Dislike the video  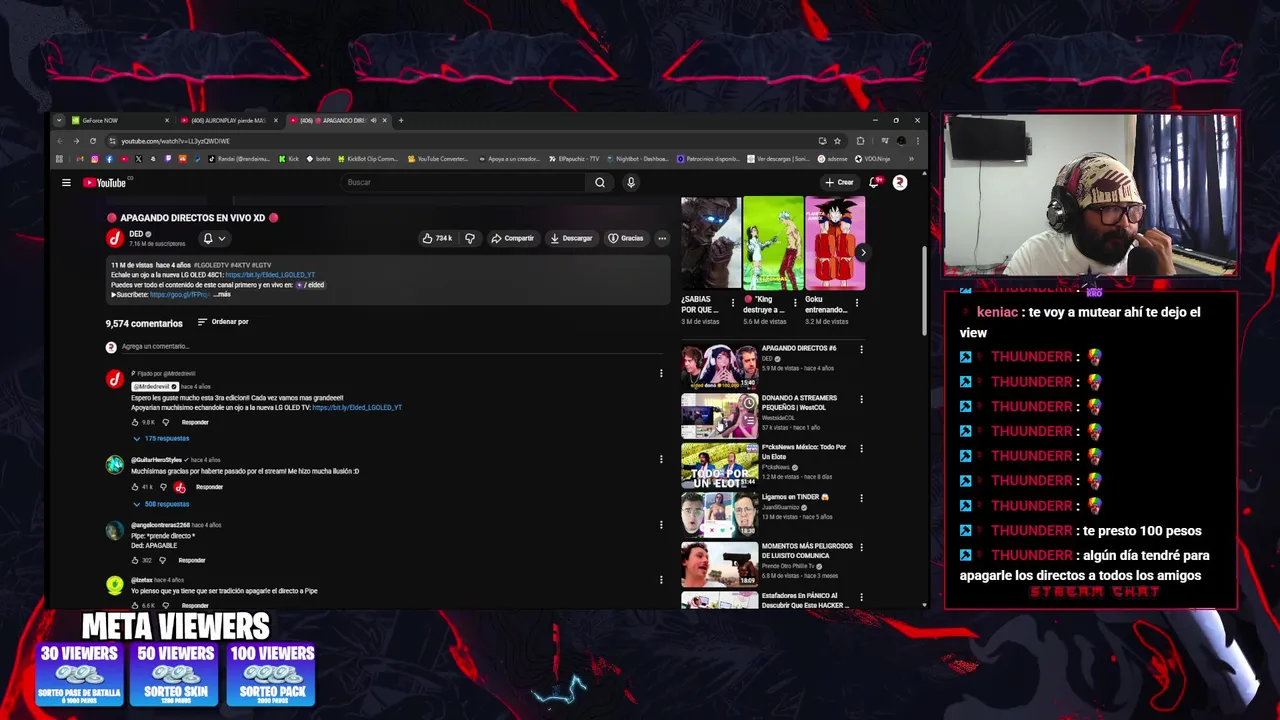pyautogui.click(x=469, y=238)
